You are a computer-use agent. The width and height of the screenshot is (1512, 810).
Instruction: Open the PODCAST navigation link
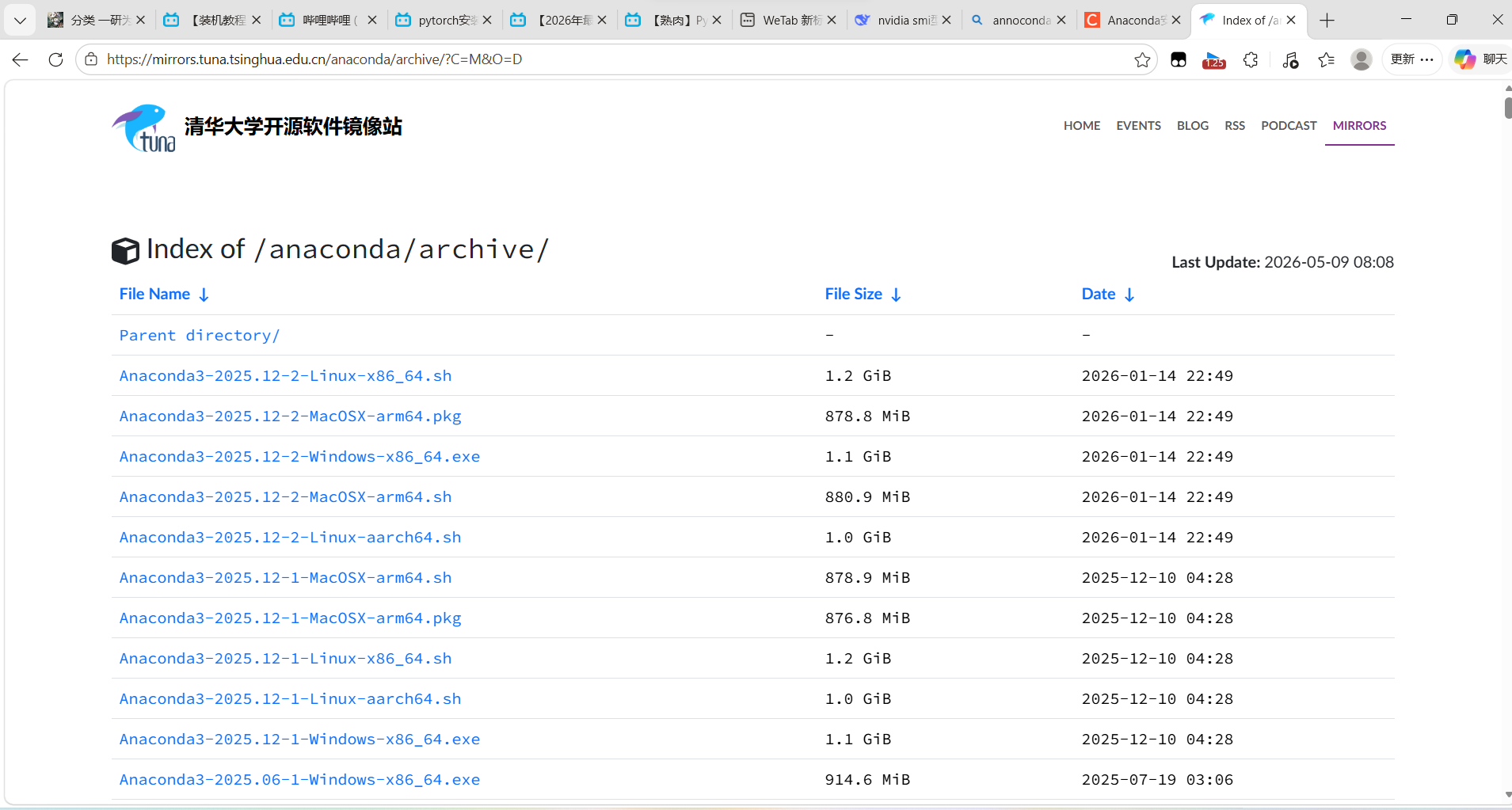1289,126
